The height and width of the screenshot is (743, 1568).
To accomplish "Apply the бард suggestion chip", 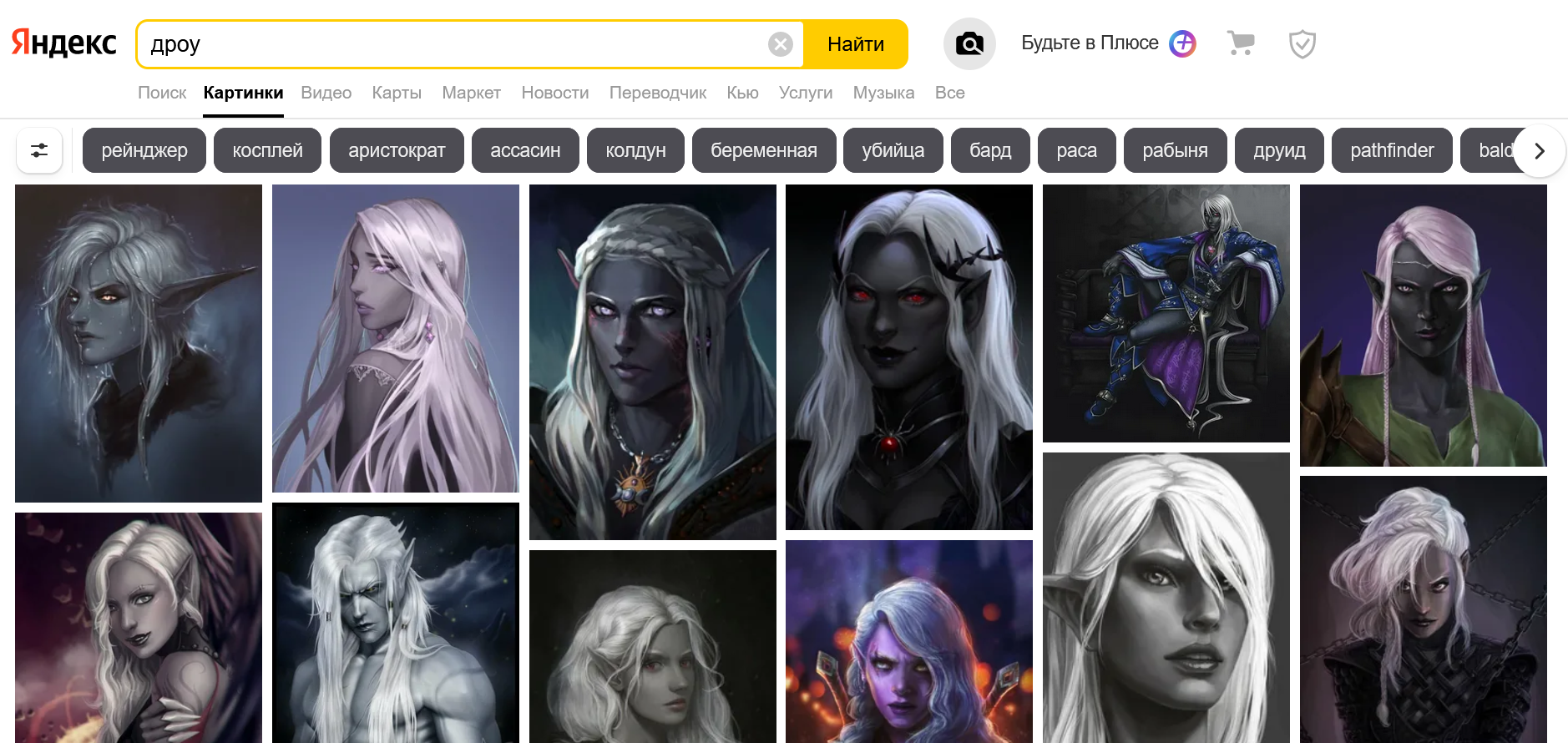I will (x=990, y=150).
